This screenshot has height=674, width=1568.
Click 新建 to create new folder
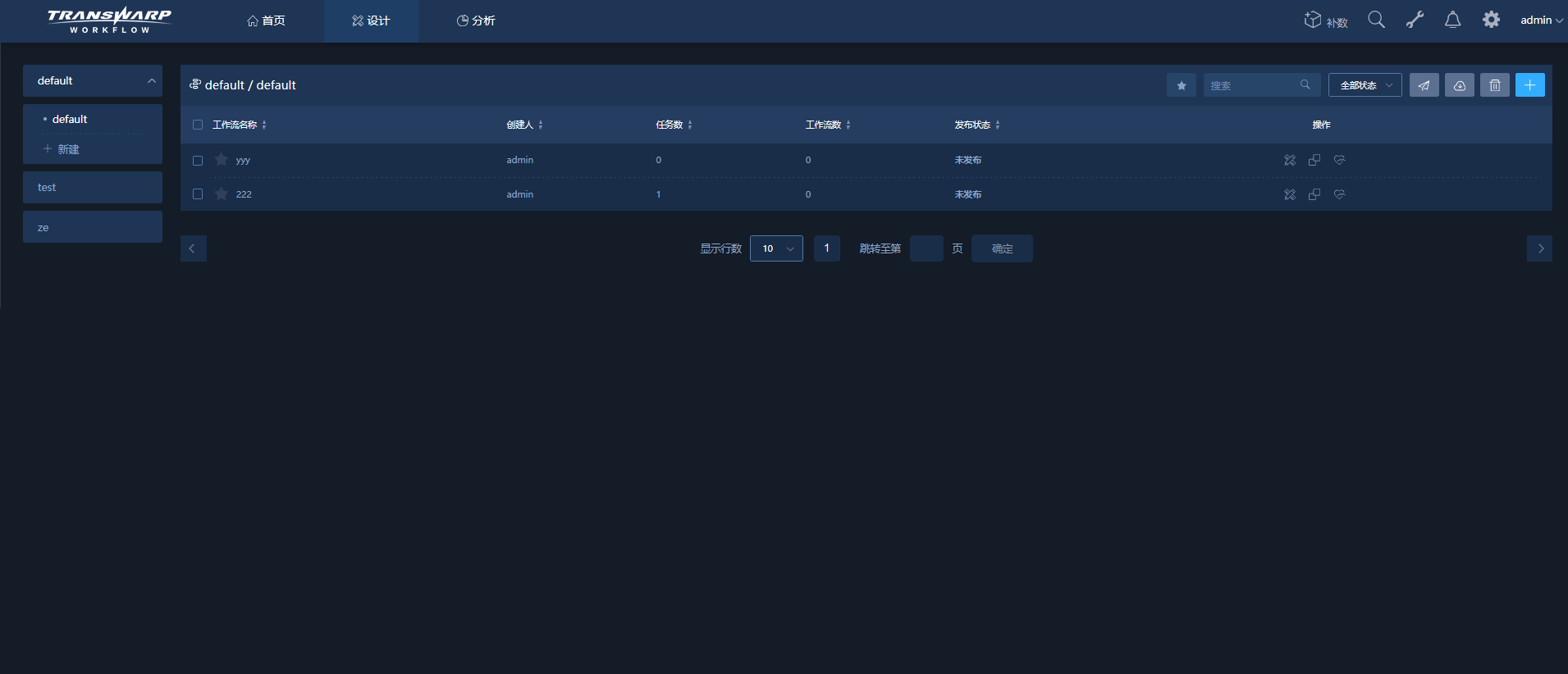click(x=62, y=149)
